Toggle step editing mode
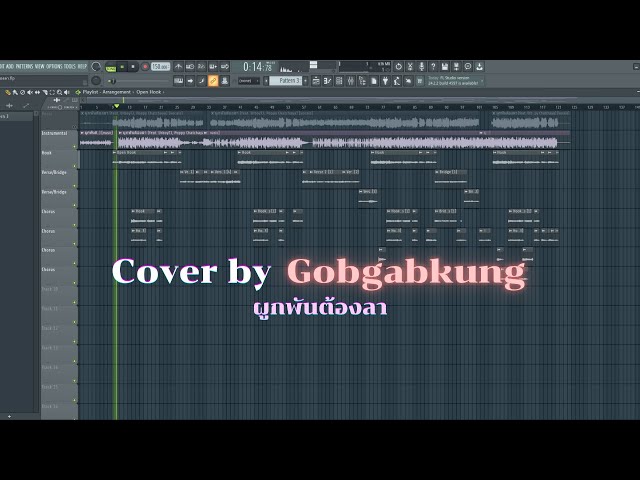The image size is (640, 480). click(201, 81)
